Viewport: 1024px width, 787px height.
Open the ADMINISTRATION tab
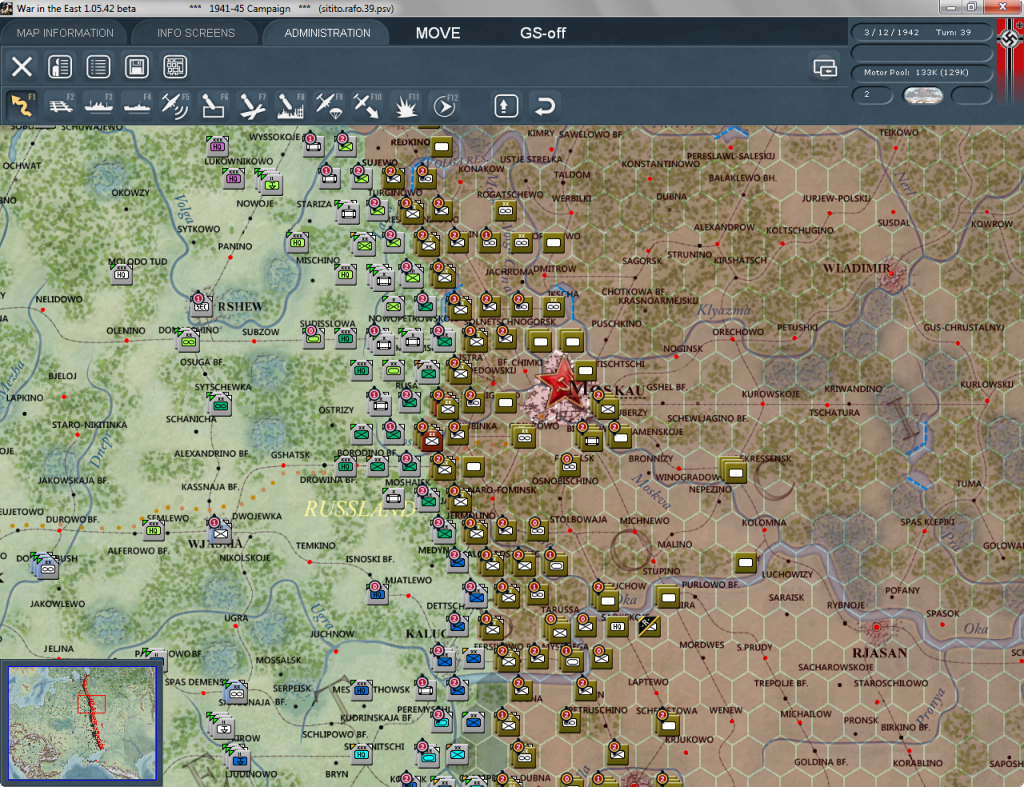point(327,33)
